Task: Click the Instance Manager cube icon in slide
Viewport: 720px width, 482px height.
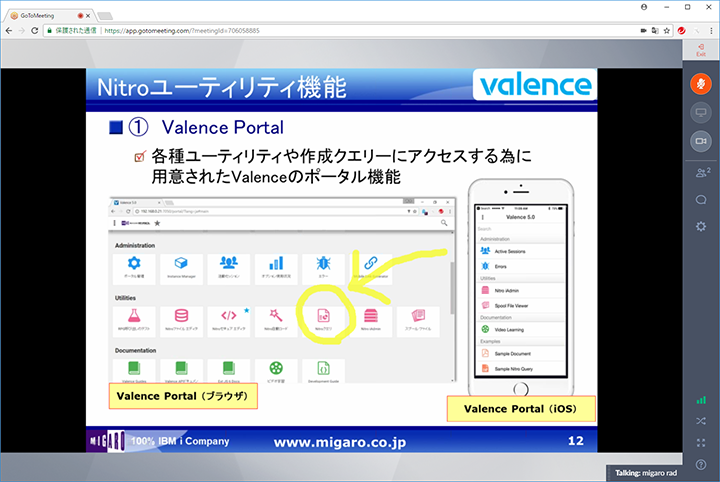Action: coord(181,263)
